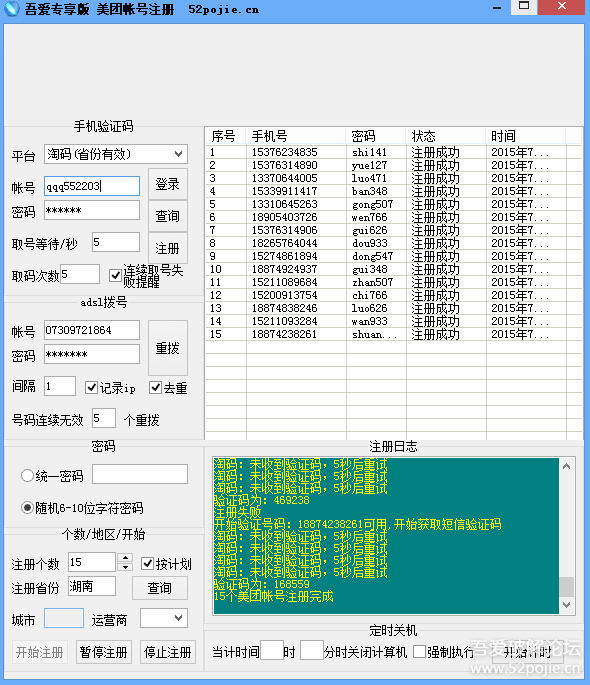Click the 序号 column header
The height and width of the screenshot is (685, 590).
tap(225, 136)
